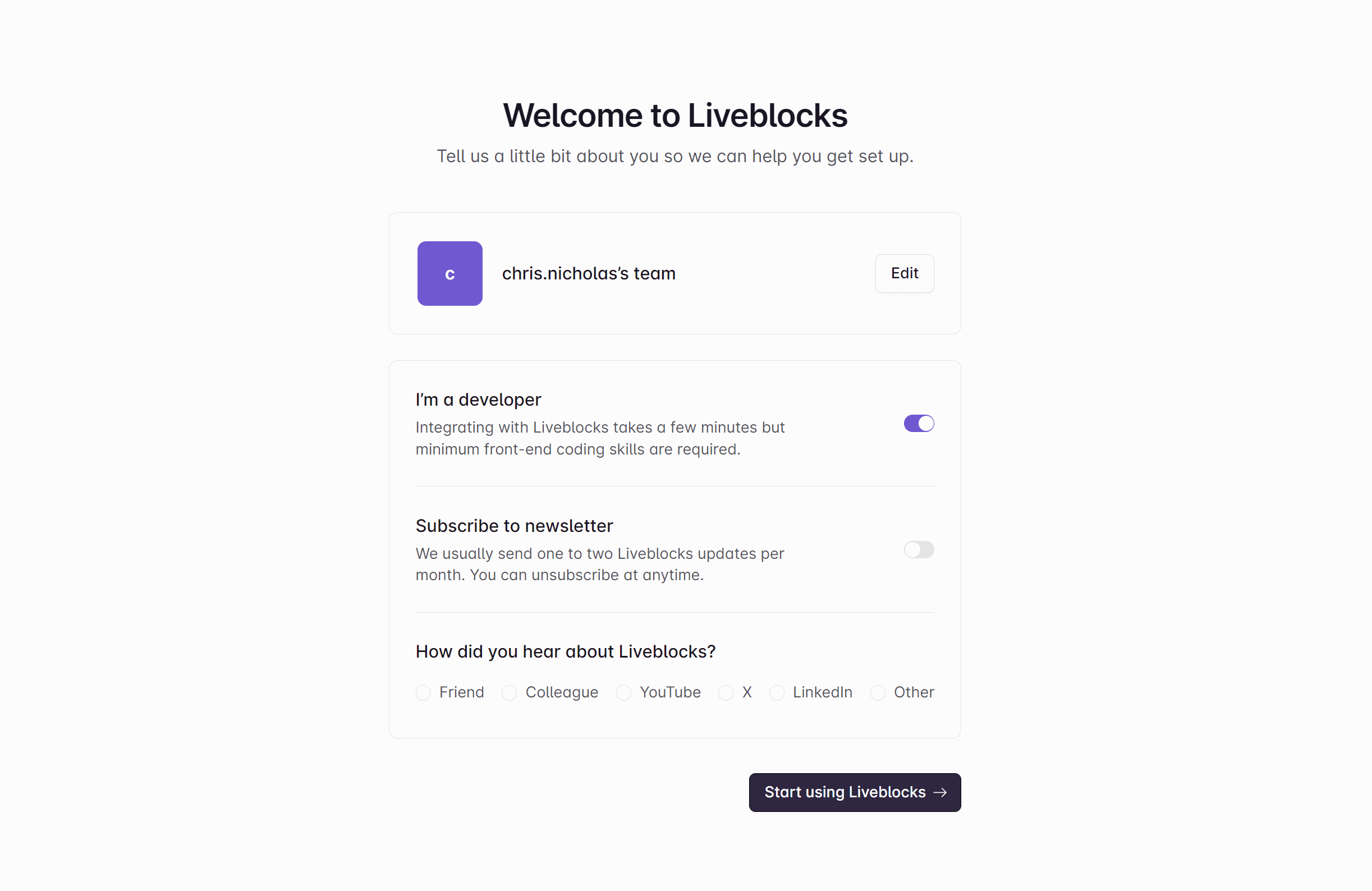Screen dimensions: 1372x891
Task: Select YouTube as your referral source
Action: pyautogui.click(x=671, y=693)
